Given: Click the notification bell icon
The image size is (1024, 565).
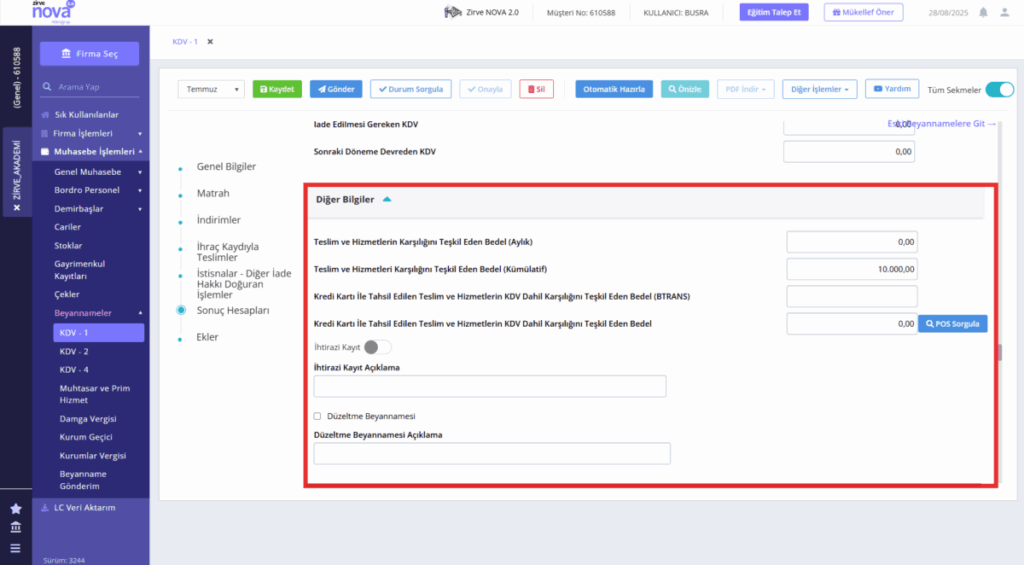Looking at the screenshot, I should coord(983,12).
